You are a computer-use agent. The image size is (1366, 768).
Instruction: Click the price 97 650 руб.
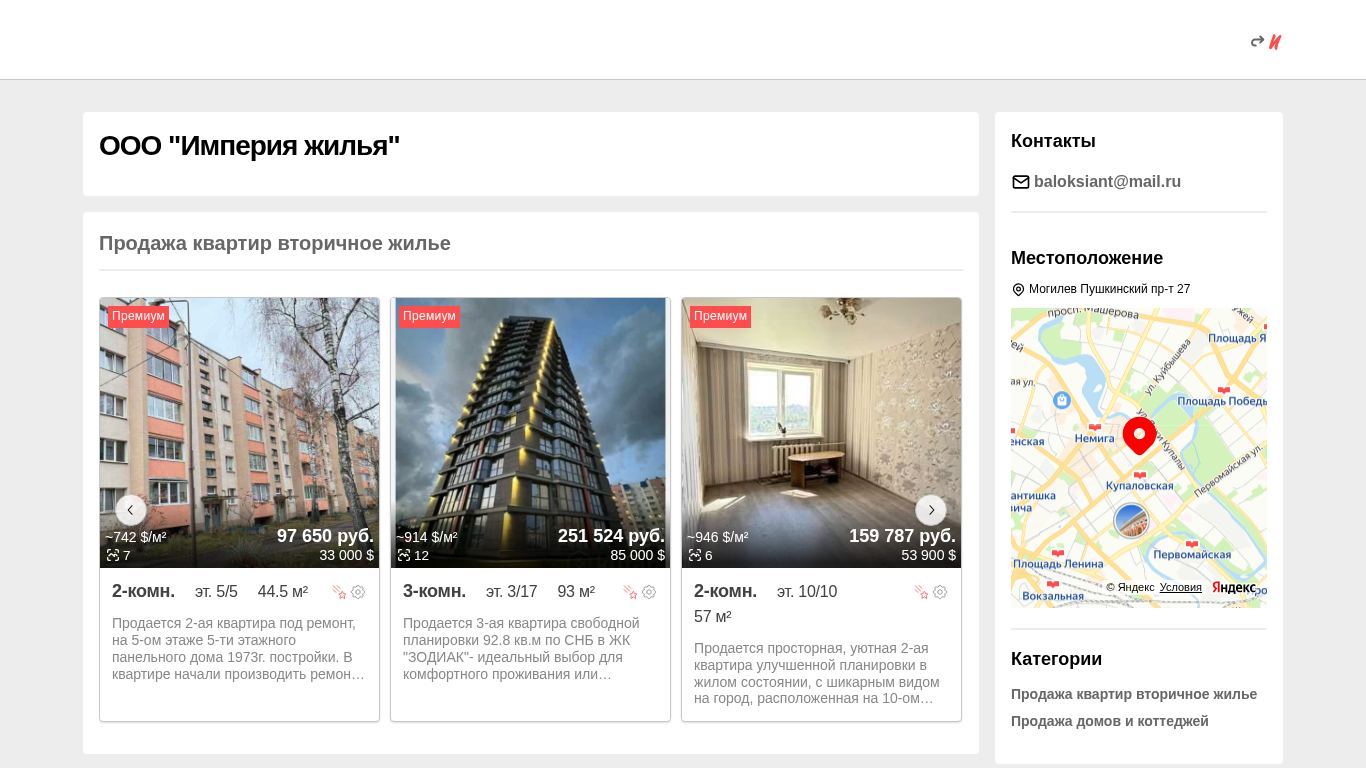point(325,536)
